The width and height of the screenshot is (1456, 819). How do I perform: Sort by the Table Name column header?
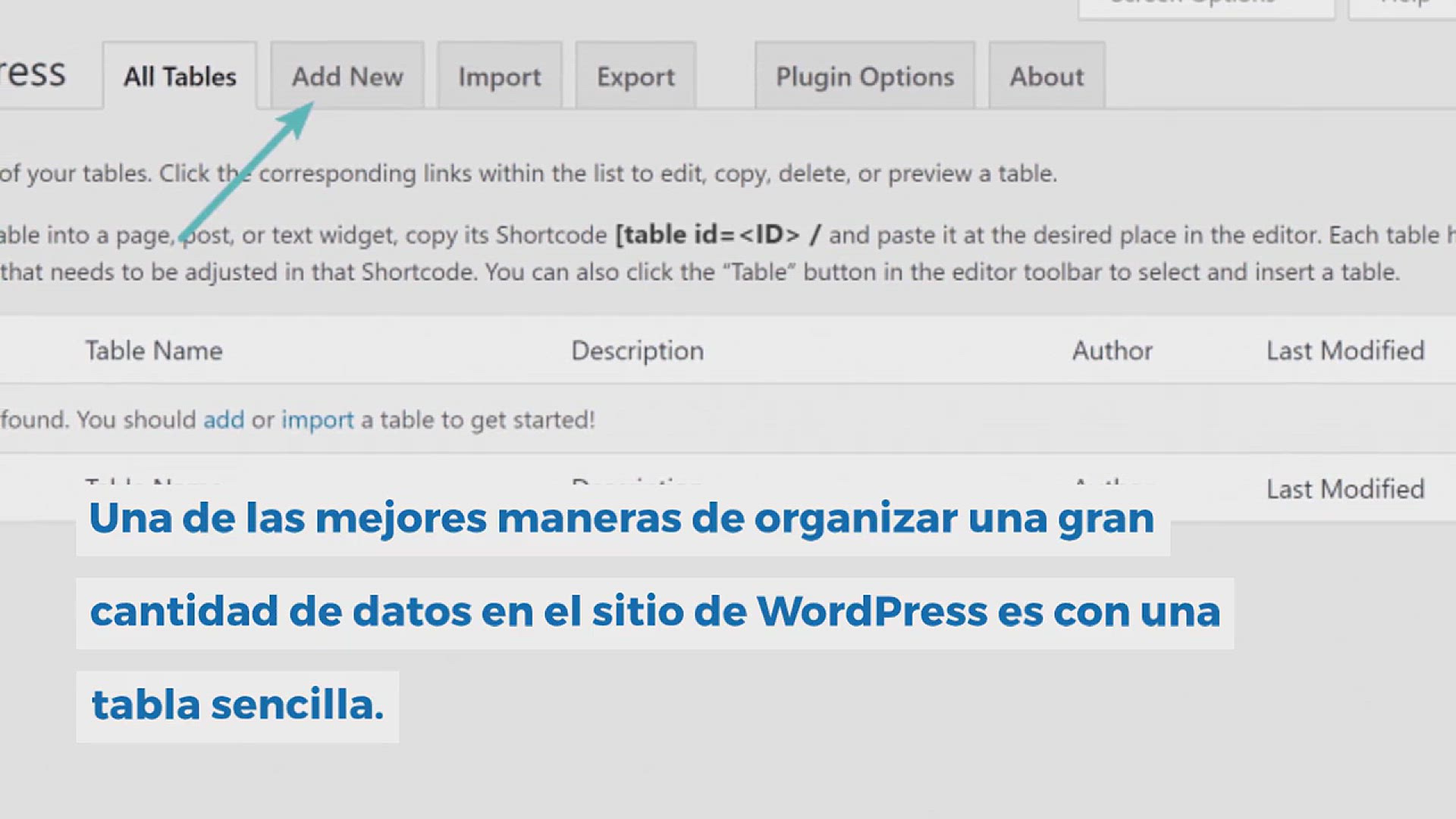[x=154, y=350]
